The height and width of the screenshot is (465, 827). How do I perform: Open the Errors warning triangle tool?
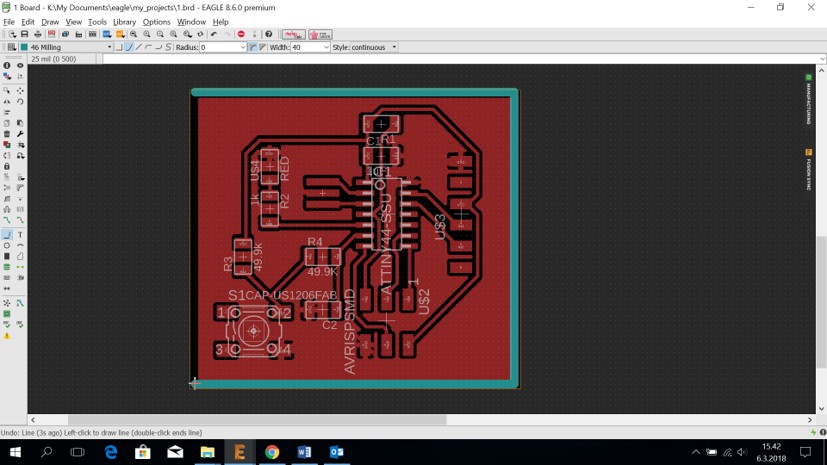7,336
